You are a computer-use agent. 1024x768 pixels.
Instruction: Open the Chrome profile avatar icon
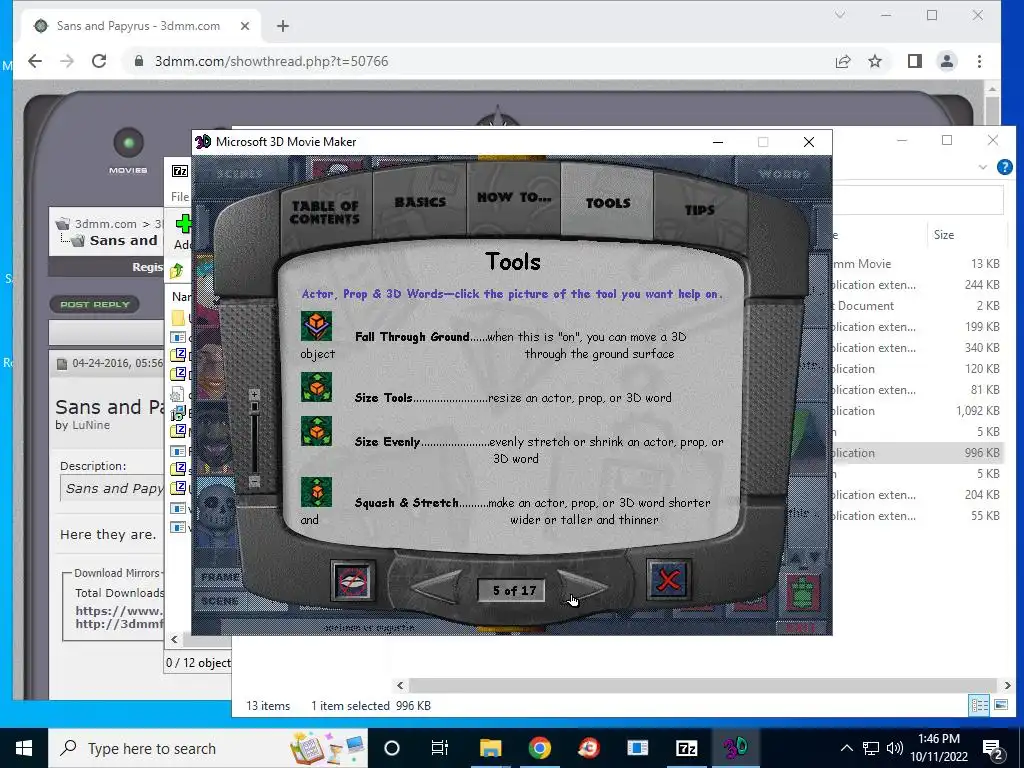pos(947,61)
